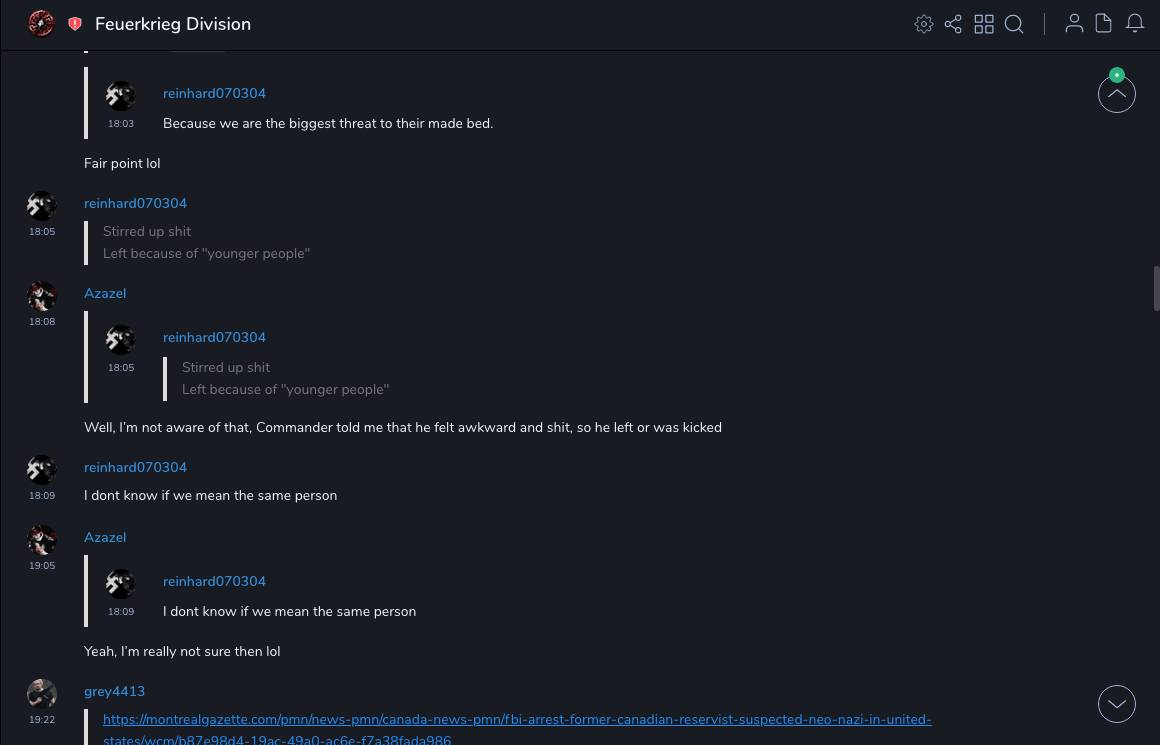This screenshot has height=745, width=1160.
Task: Search messages with the magnifier icon
Action: coord(1014,24)
